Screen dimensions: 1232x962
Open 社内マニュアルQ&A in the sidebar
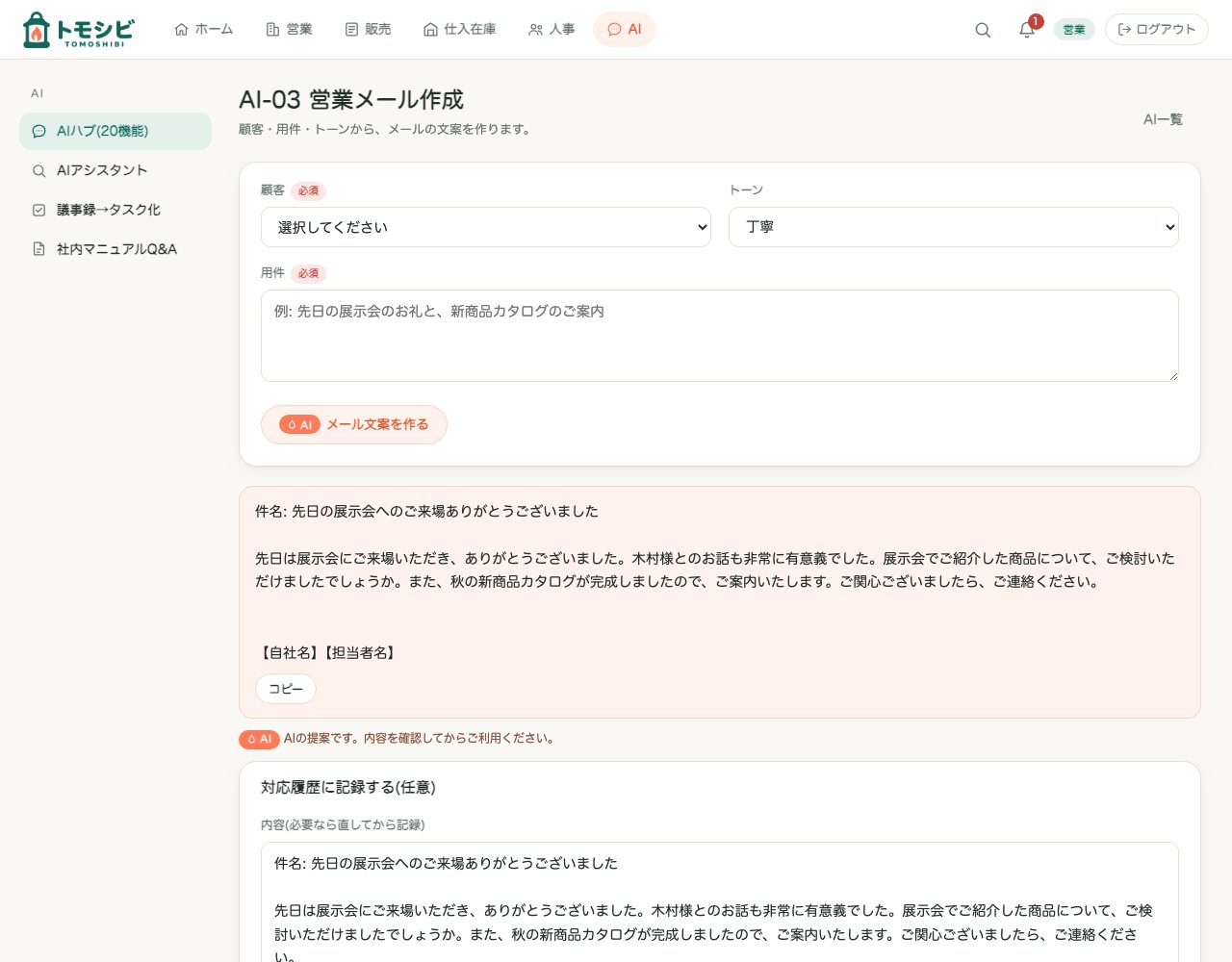[x=115, y=249]
